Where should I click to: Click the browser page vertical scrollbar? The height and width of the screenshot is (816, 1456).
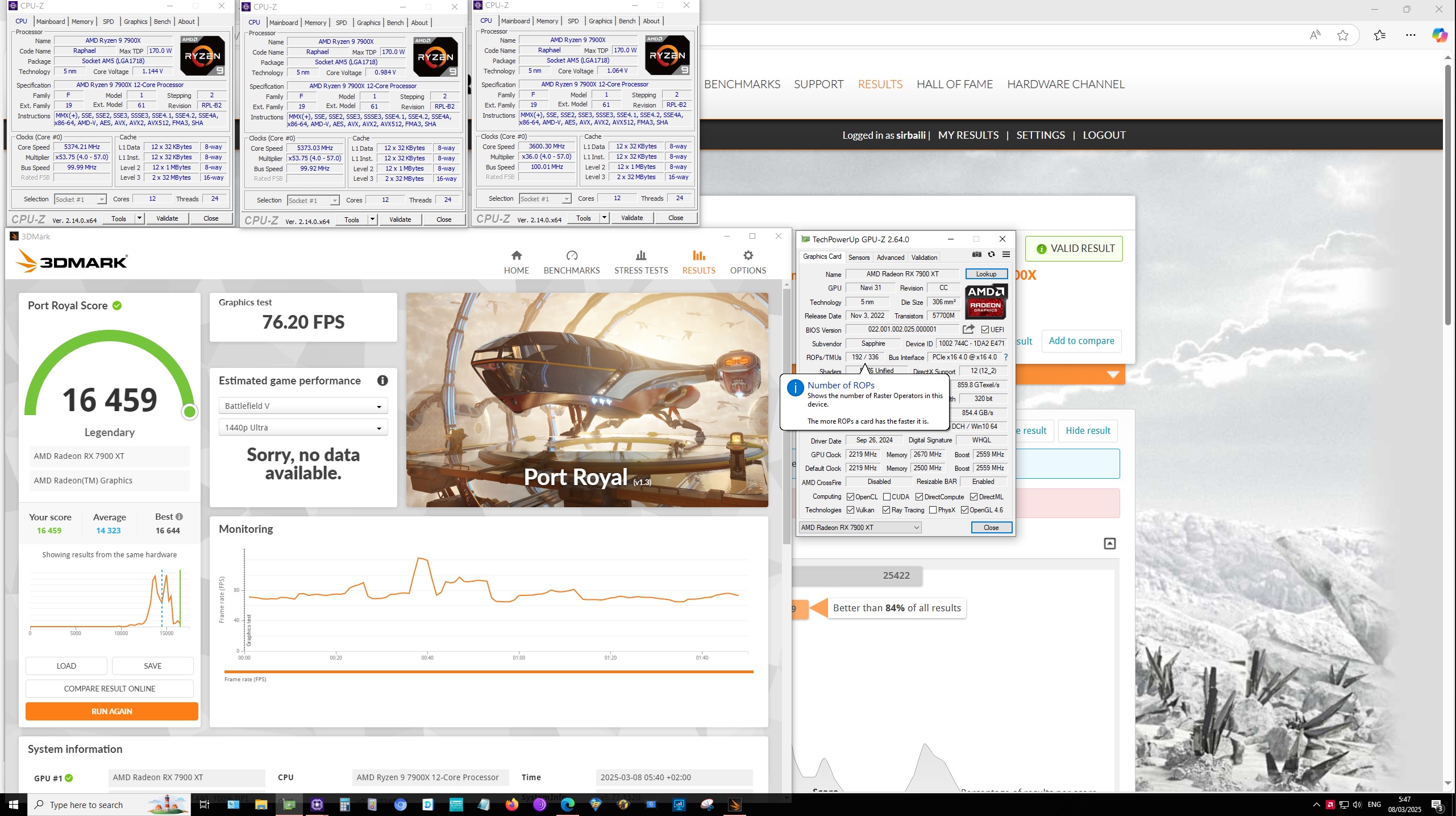[x=1449, y=196]
